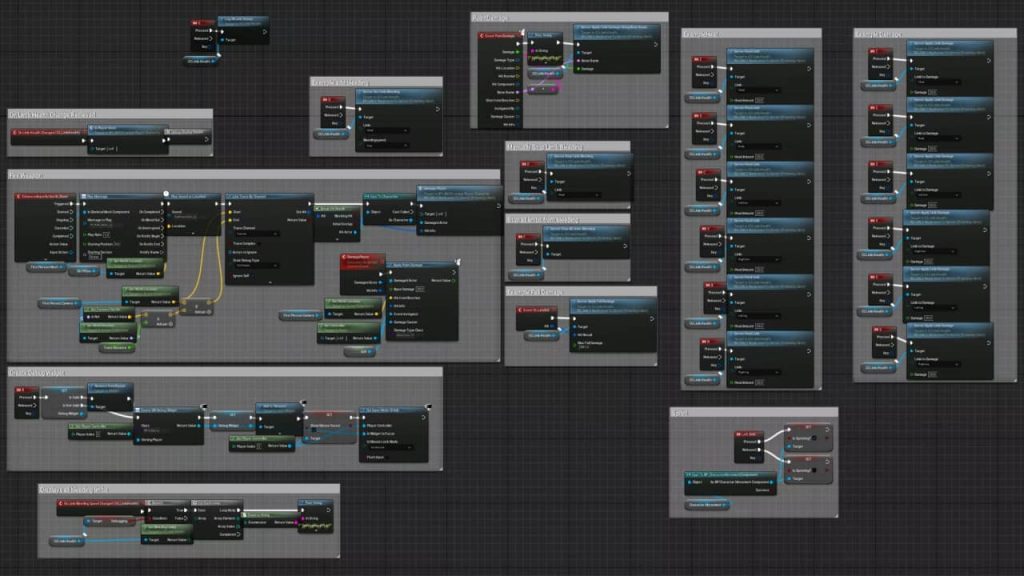This screenshot has width=1024, height=576.
Task: Click the Starting Position value field
Action: (117, 244)
